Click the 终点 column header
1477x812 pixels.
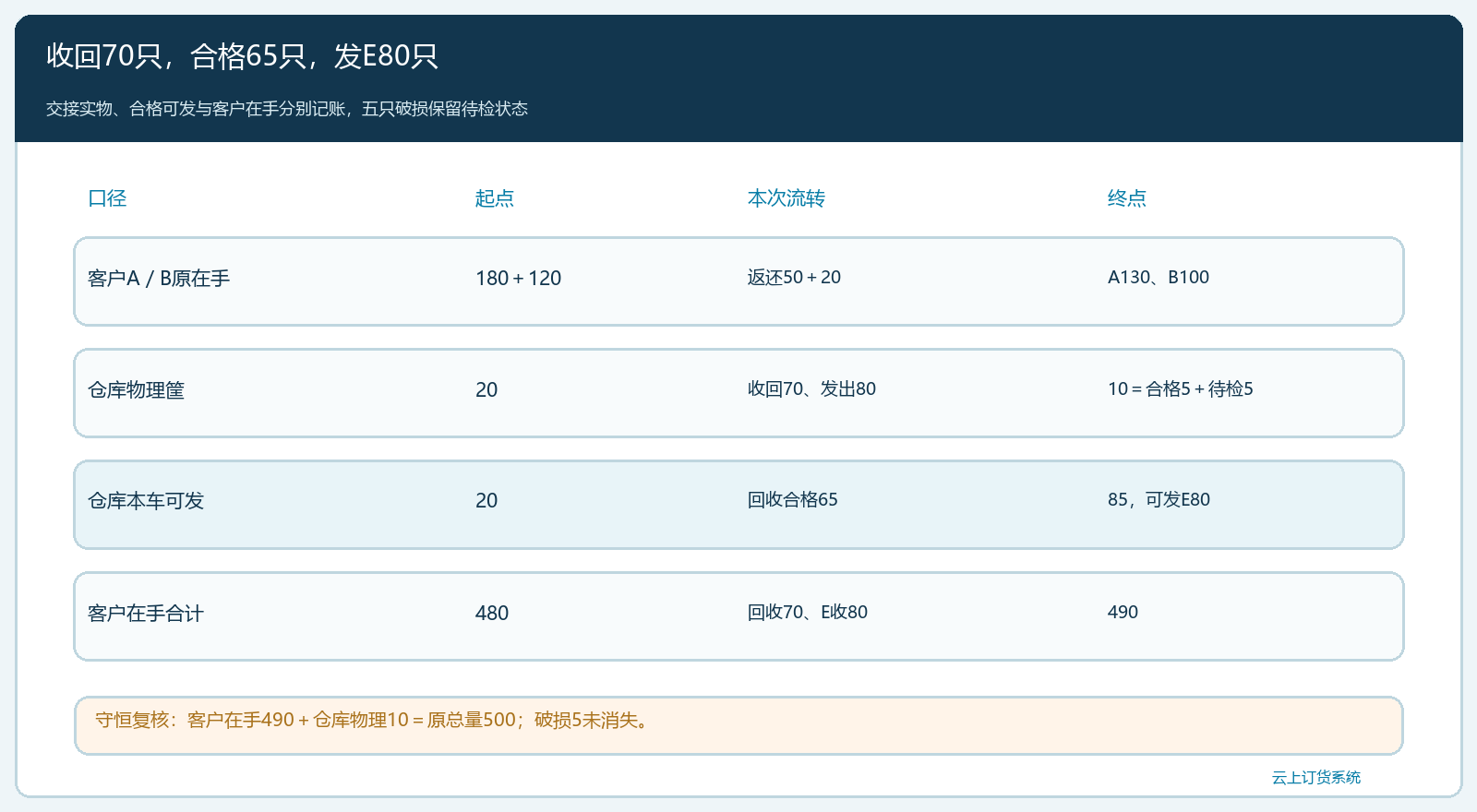pyautogui.click(x=1127, y=198)
